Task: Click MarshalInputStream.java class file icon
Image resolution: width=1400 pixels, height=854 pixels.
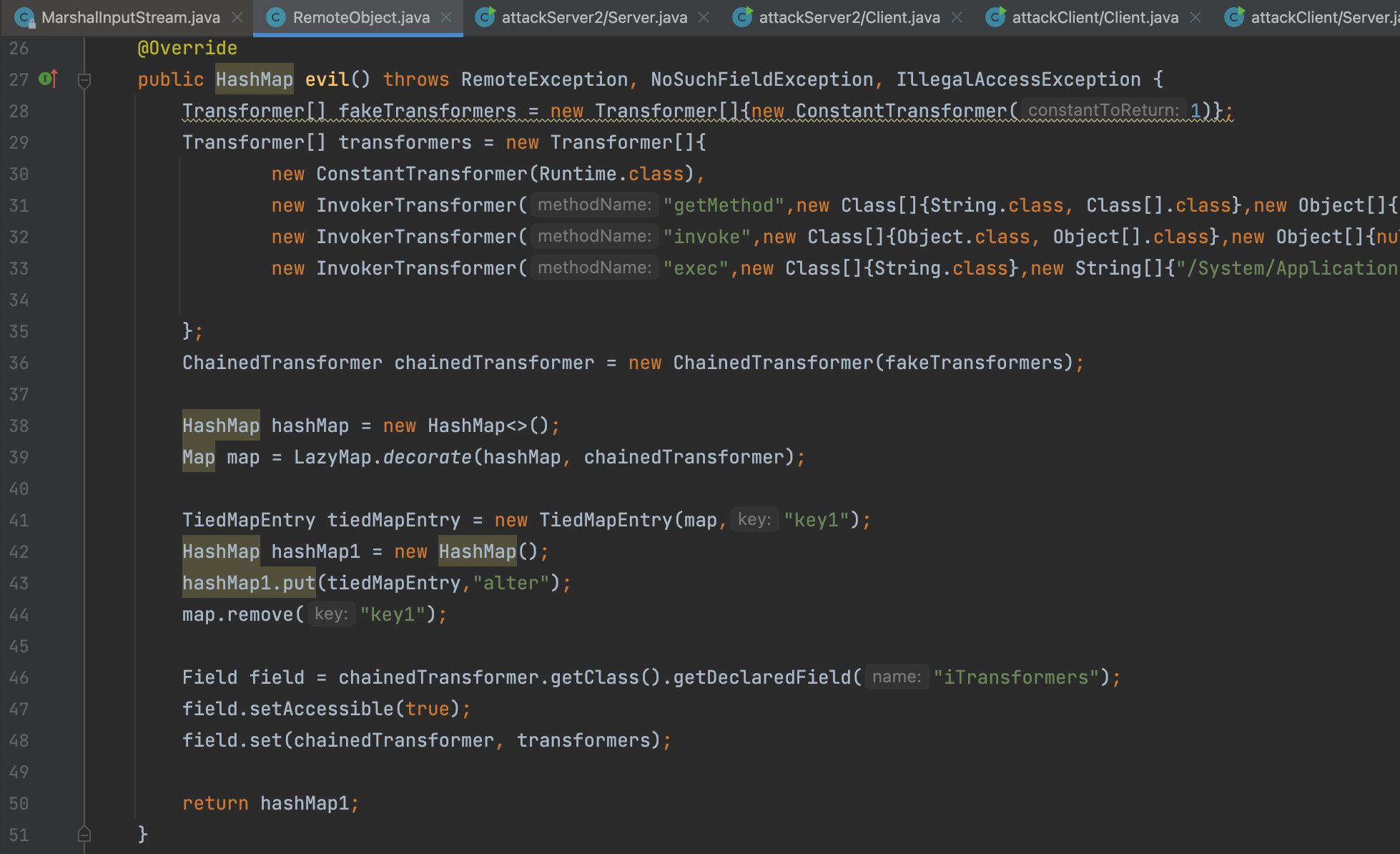Action: tap(24, 17)
